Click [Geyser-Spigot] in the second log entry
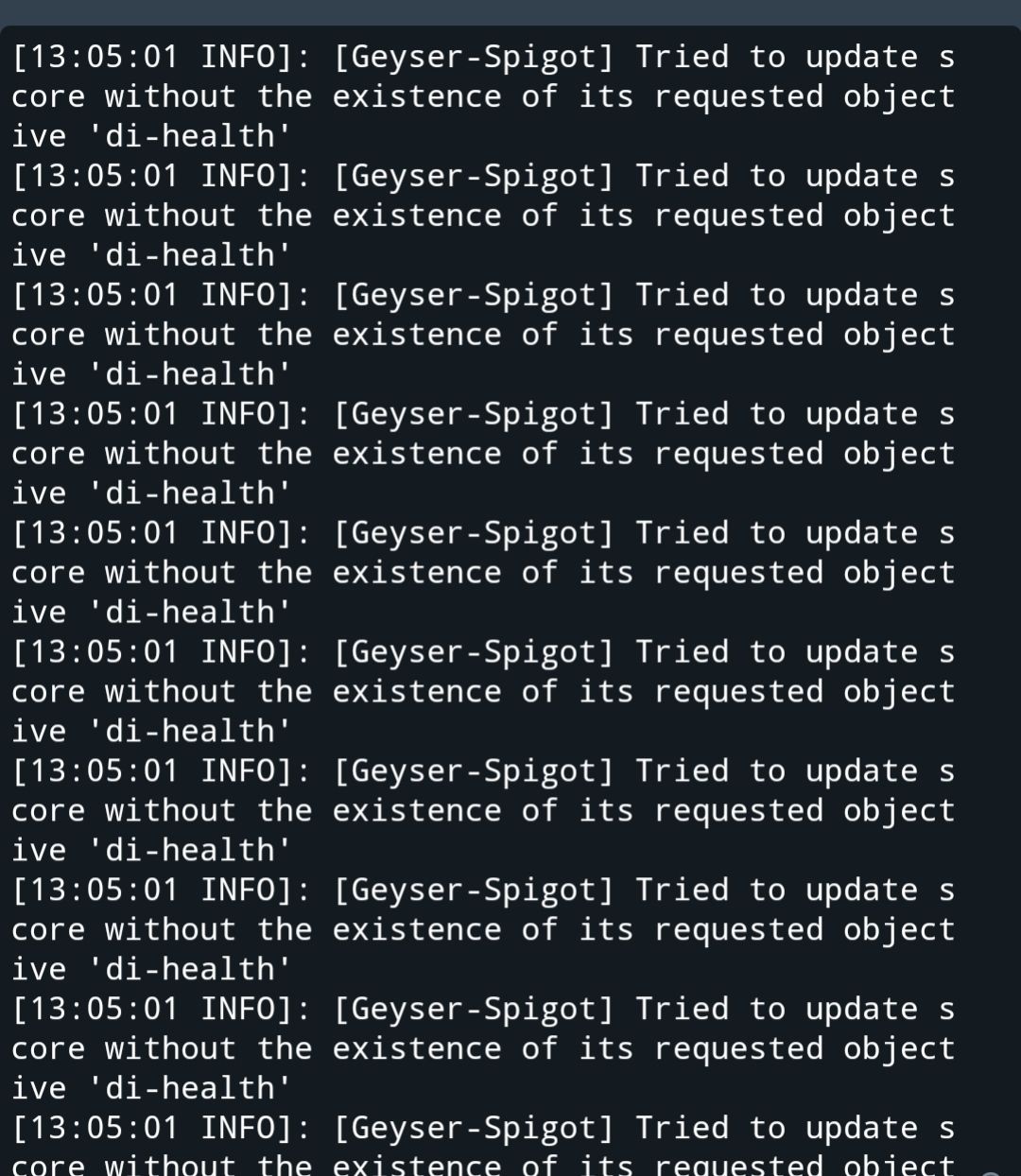 [x=474, y=177]
